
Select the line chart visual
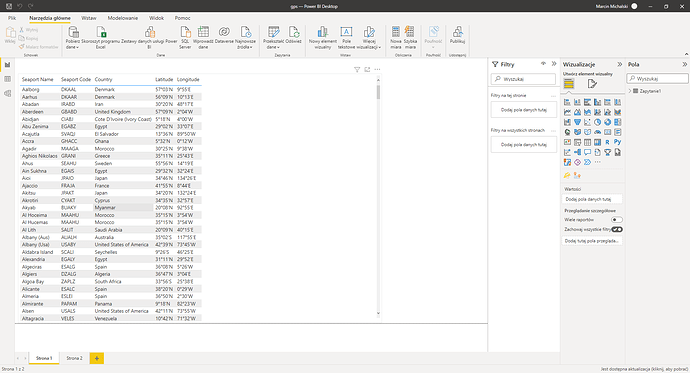click(x=567, y=112)
